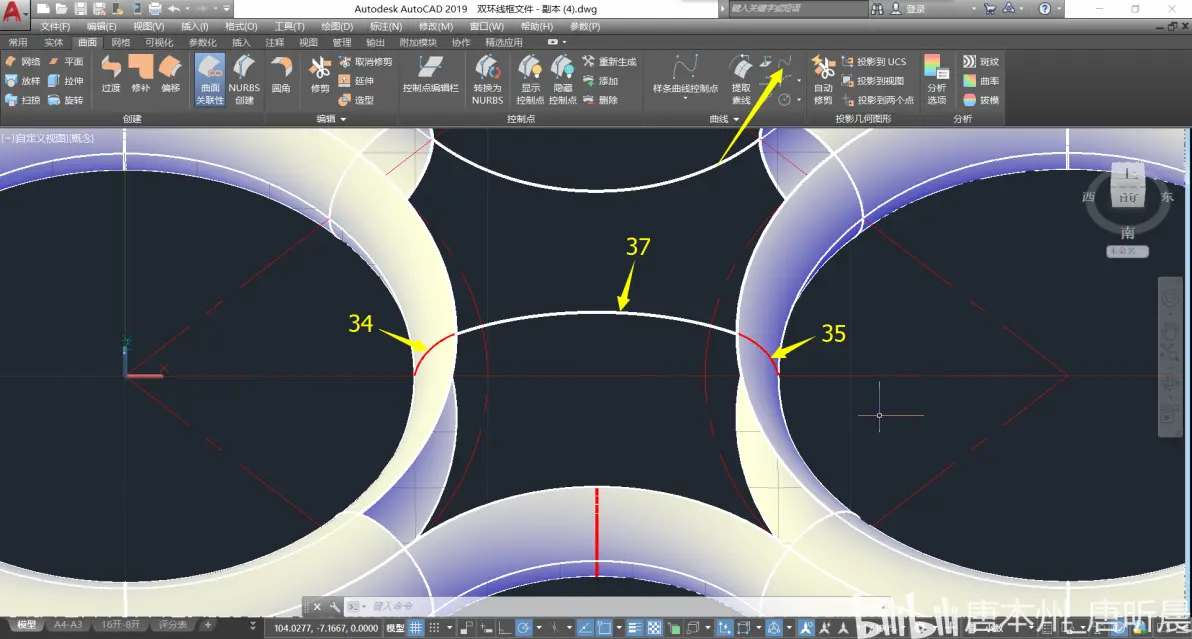This screenshot has height=639, width=1192.
Task: Open the 修改(M) menu
Action: (436, 27)
